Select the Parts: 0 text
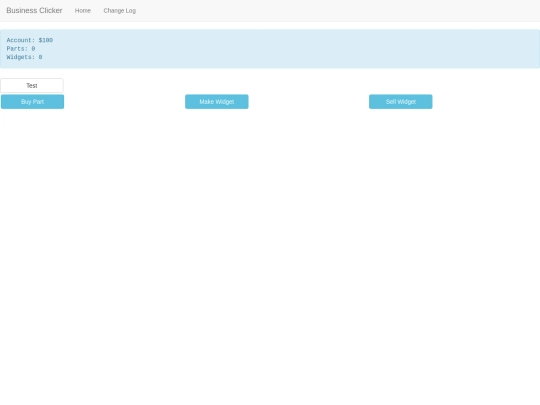The height and width of the screenshot is (405, 540). 21,49
